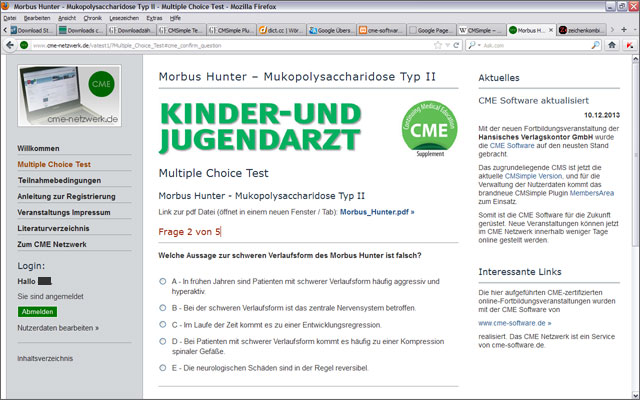Select answer C about Entwicklungsregression
This screenshot has width=640, height=400.
tap(162, 324)
